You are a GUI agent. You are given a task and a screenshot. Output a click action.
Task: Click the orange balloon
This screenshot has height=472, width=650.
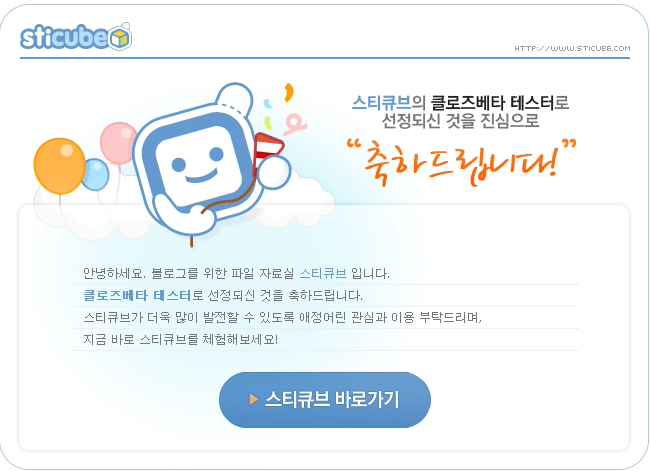(x=59, y=166)
